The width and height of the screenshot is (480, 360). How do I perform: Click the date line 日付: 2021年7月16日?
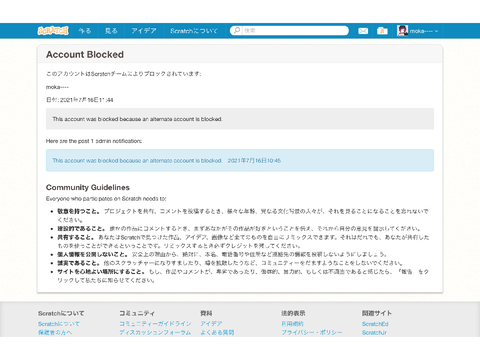[x=80, y=100]
